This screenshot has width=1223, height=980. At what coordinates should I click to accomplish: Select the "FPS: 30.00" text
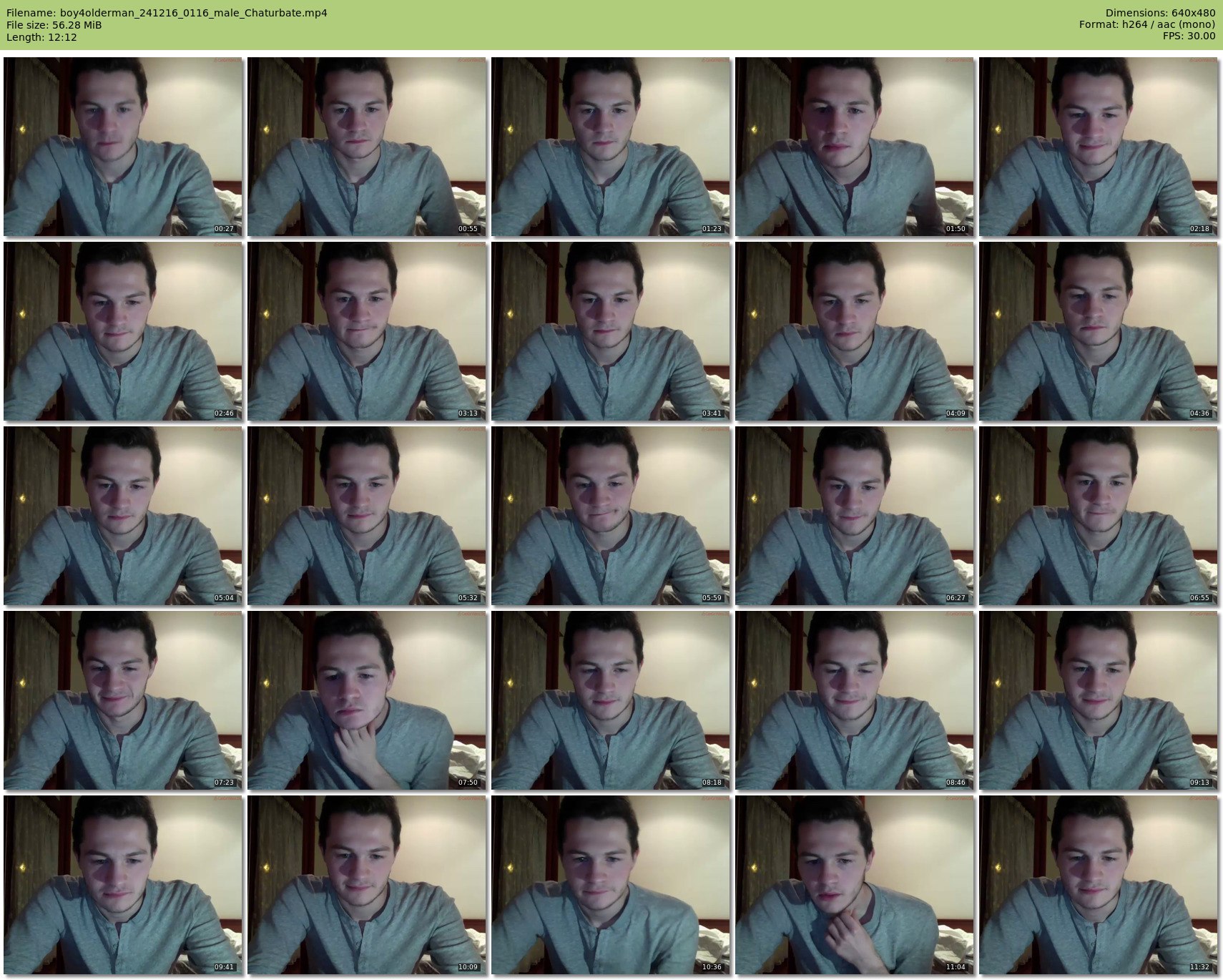pyautogui.click(x=1189, y=36)
